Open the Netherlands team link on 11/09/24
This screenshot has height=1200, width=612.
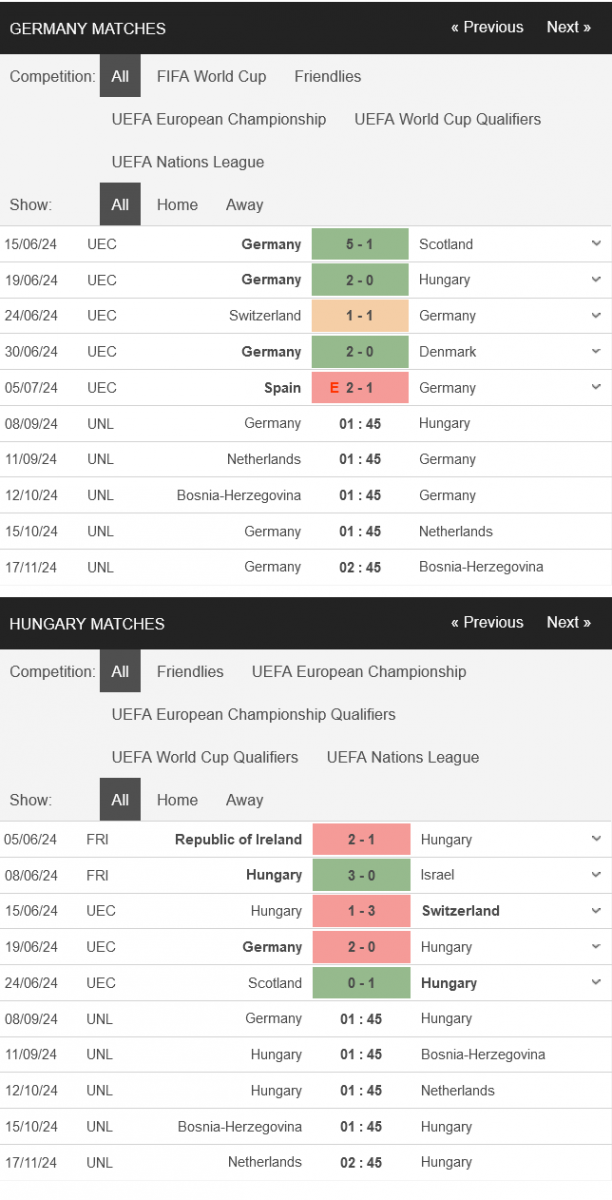pos(265,459)
